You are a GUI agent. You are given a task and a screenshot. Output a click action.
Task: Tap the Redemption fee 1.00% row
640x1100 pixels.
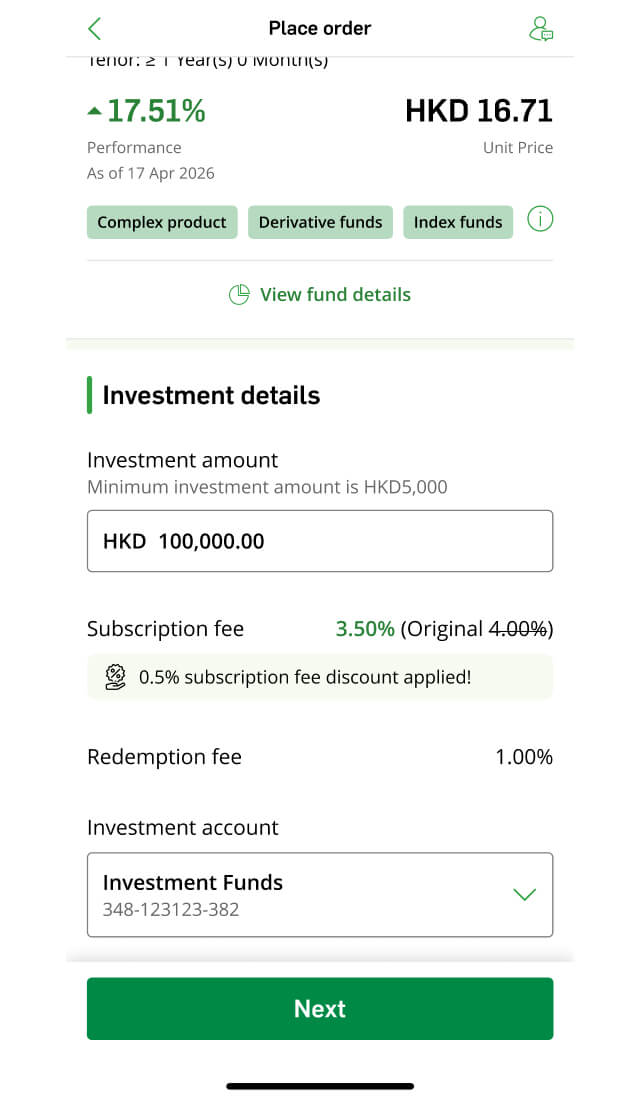pos(320,757)
